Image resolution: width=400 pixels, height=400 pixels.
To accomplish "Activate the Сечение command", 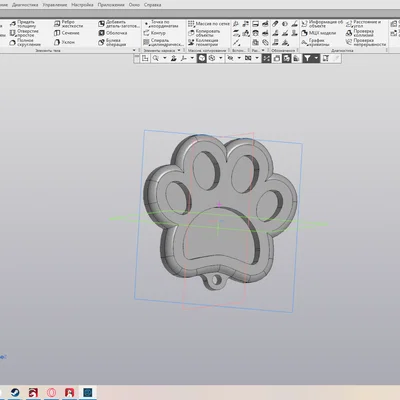I will pyautogui.click(x=67, y=33).
